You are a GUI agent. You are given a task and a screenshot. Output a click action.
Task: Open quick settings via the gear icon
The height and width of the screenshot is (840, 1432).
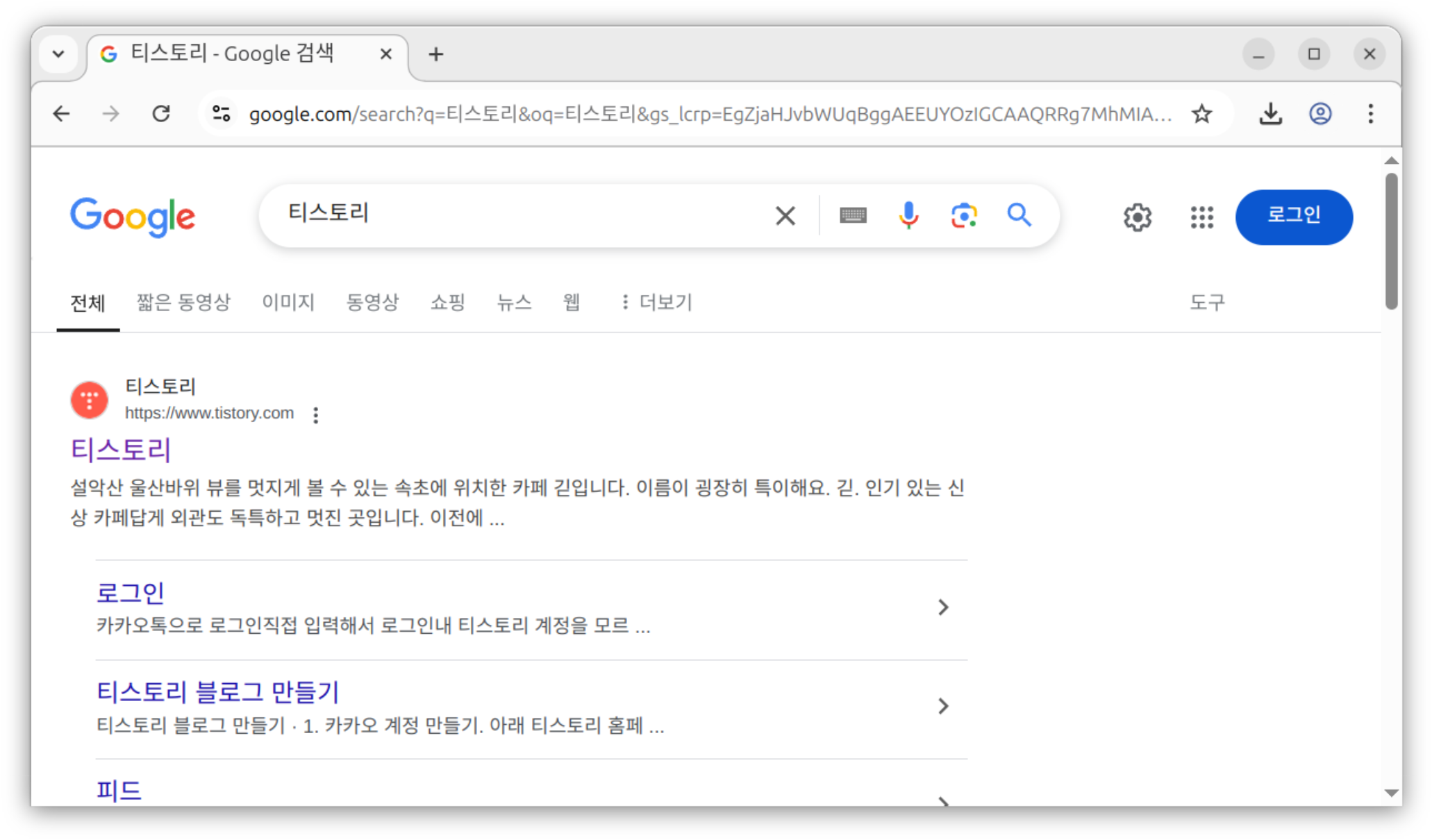click(1137, 217)
